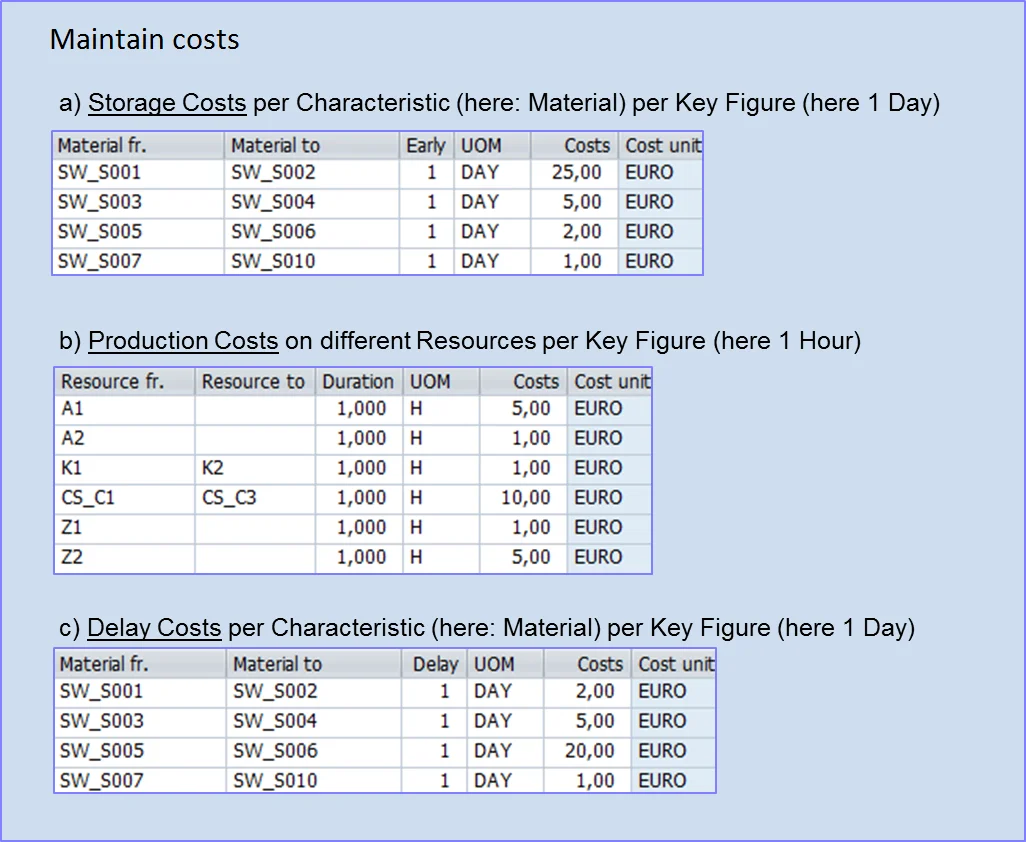Click the empty 'Resource to' cell for Z2
The image size is (1026, 842).
(255, 557)
